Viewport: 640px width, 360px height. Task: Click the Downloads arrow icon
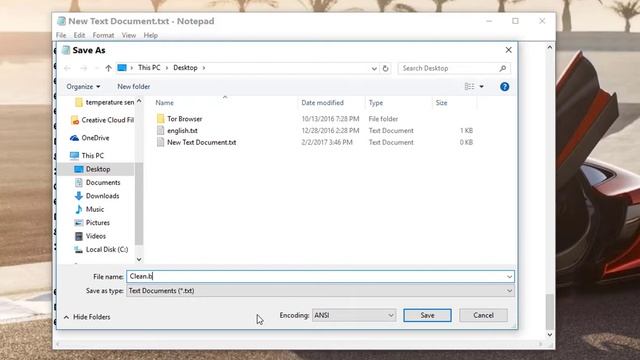[x=79, y=196]
